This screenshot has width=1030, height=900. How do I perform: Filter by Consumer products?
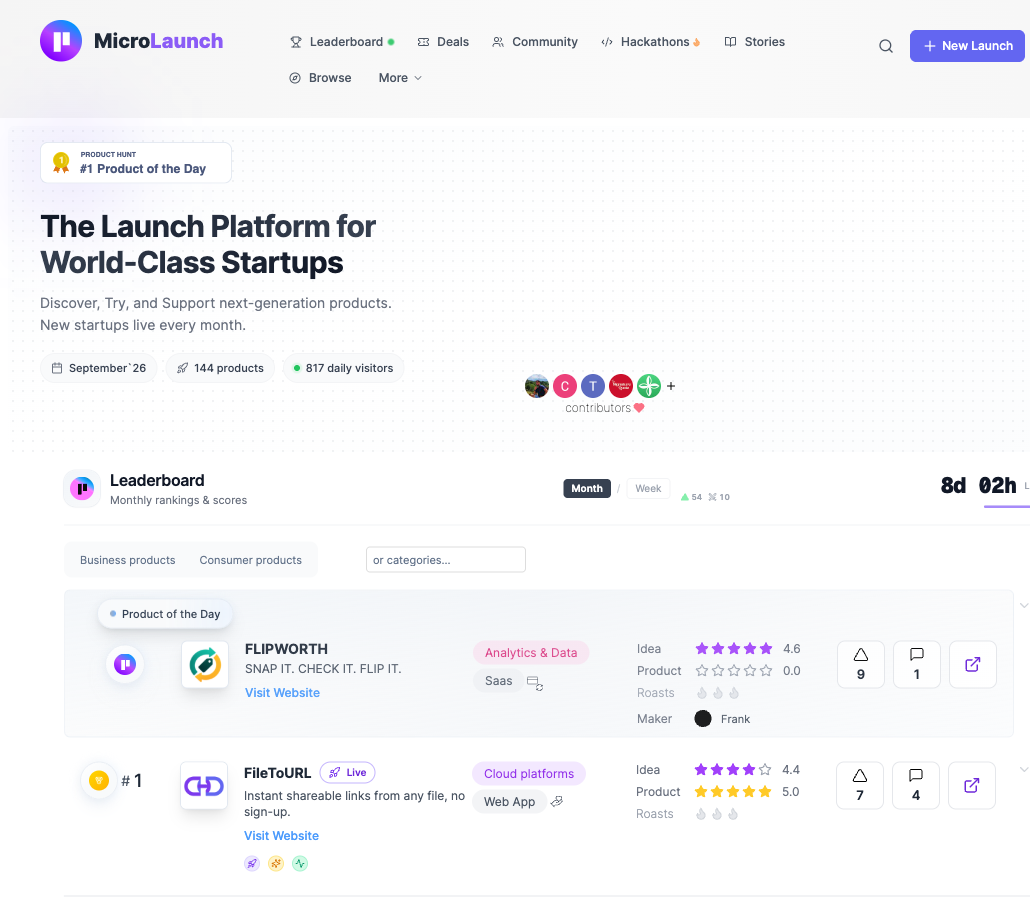coord(250,560)
